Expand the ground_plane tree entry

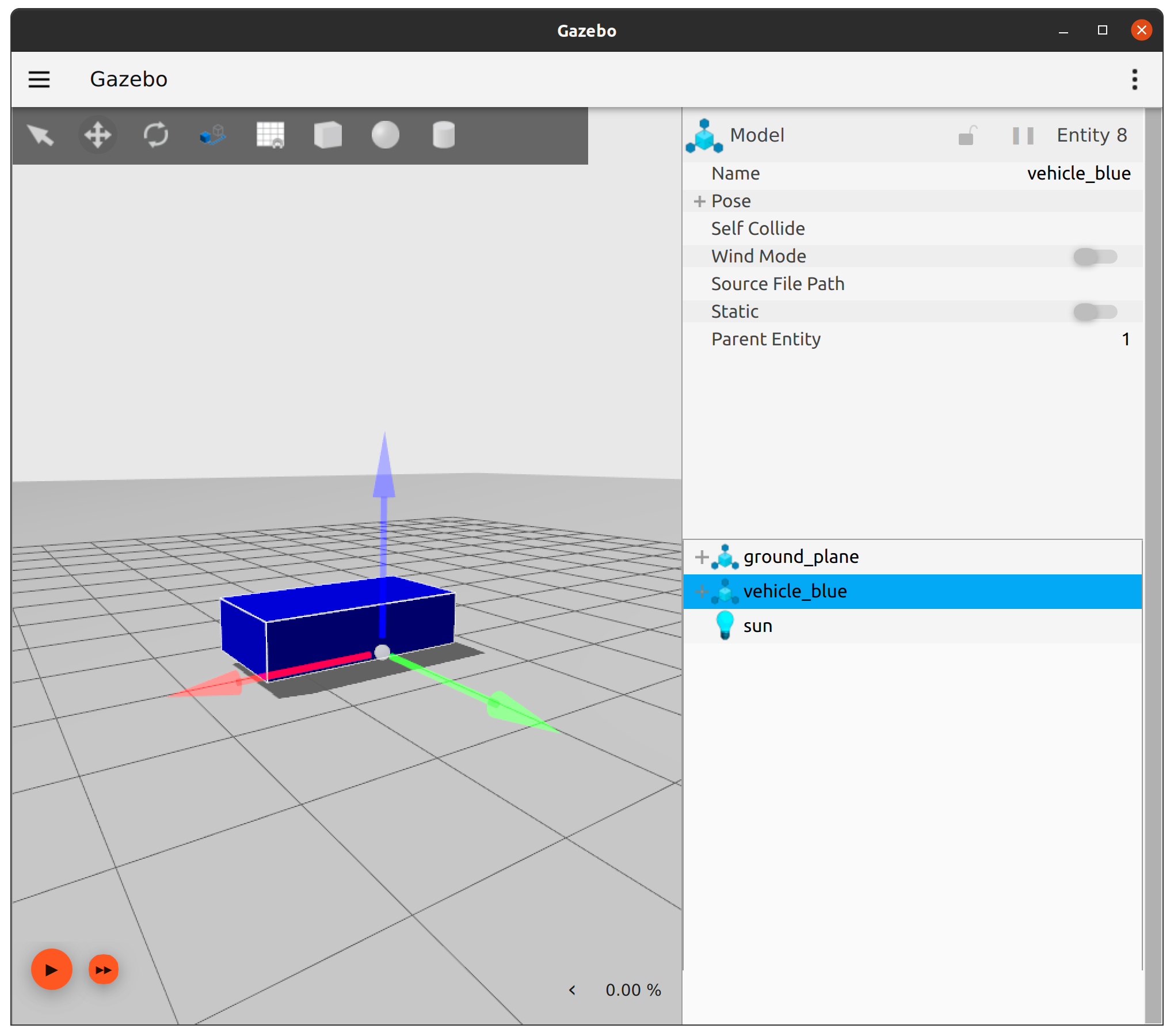pos(701,557)
